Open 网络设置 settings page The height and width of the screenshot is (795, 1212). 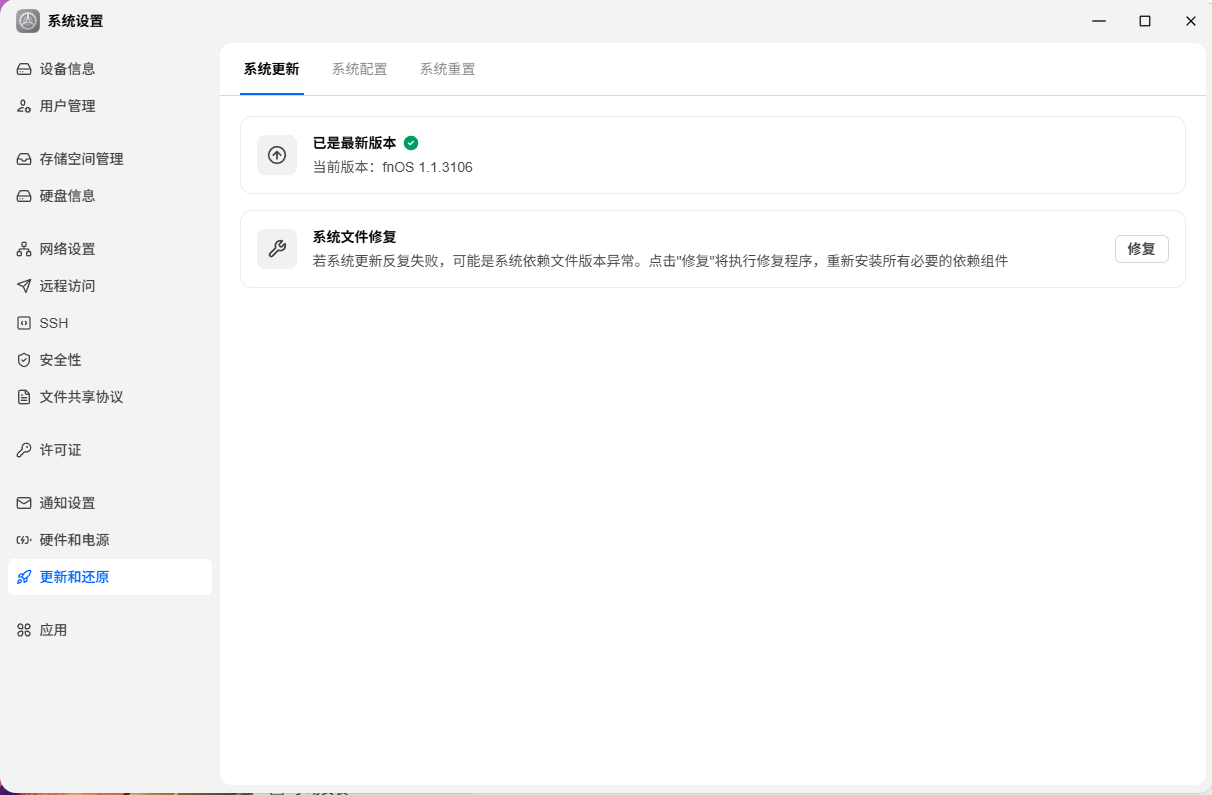(110, 249)
